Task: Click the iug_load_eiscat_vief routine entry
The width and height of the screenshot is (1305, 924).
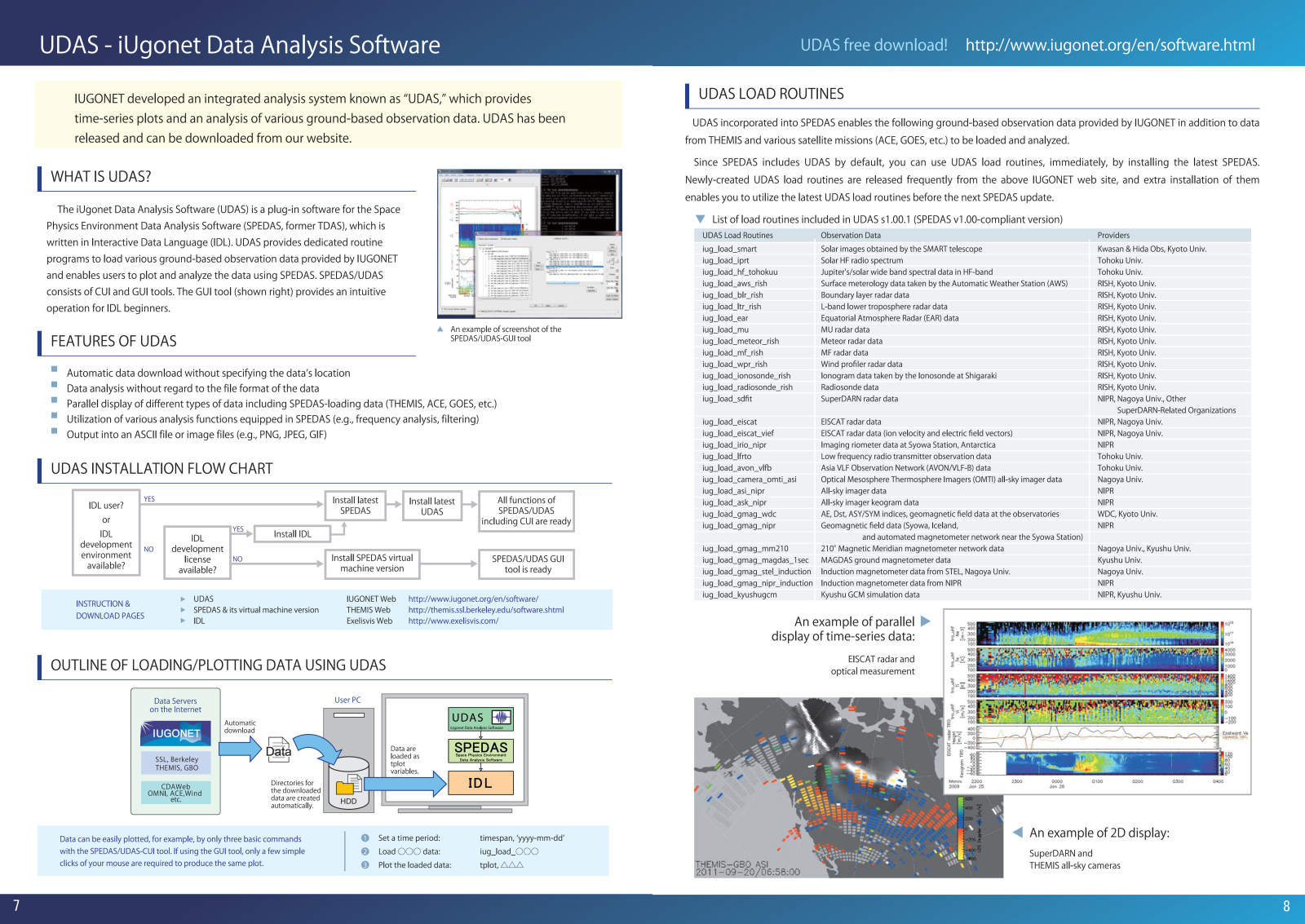Action: tap(738, 434)
